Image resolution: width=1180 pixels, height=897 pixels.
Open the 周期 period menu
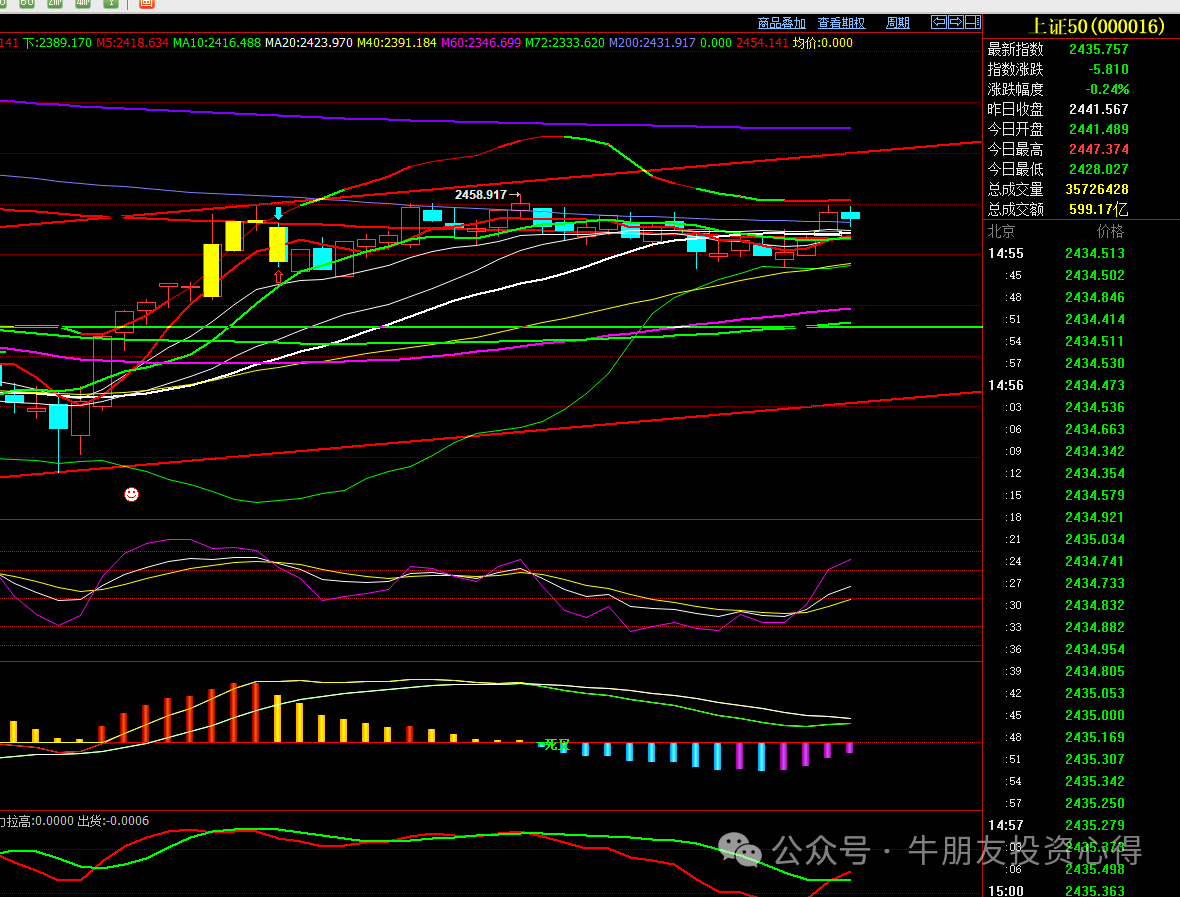(898, 23)
